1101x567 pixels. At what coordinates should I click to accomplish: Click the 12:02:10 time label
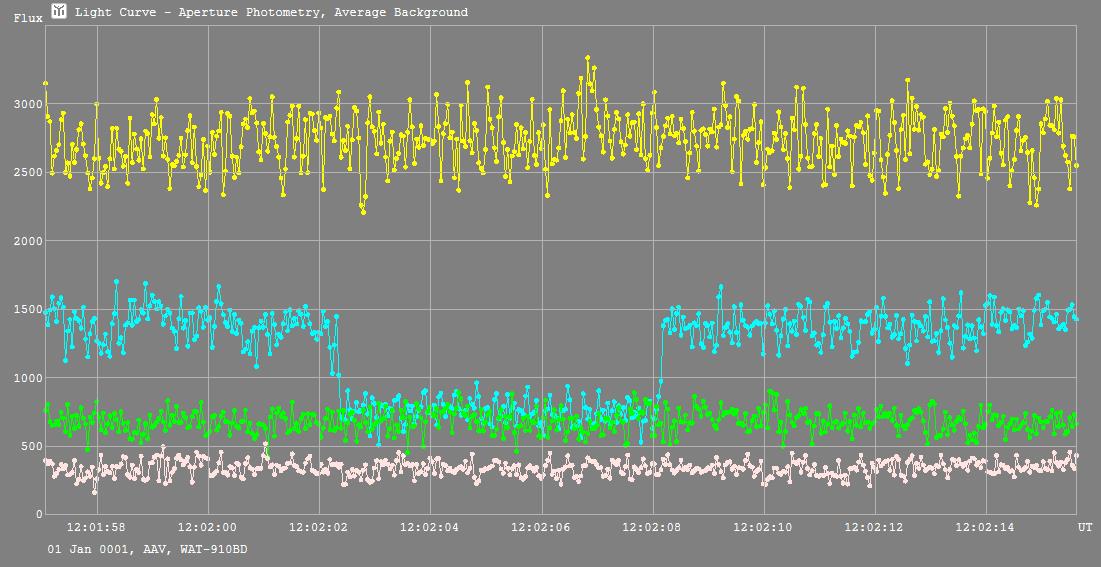pyautogui.click(x=764, y=527)
